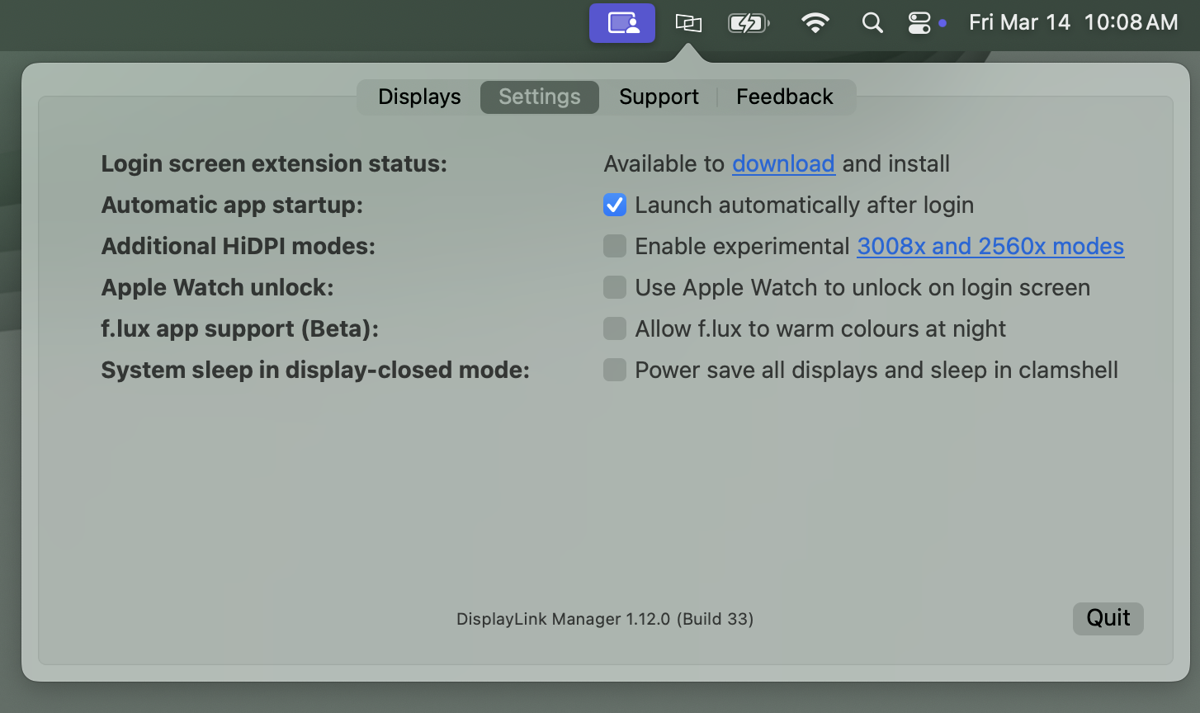Click the date and time in menu bar

1075,22
